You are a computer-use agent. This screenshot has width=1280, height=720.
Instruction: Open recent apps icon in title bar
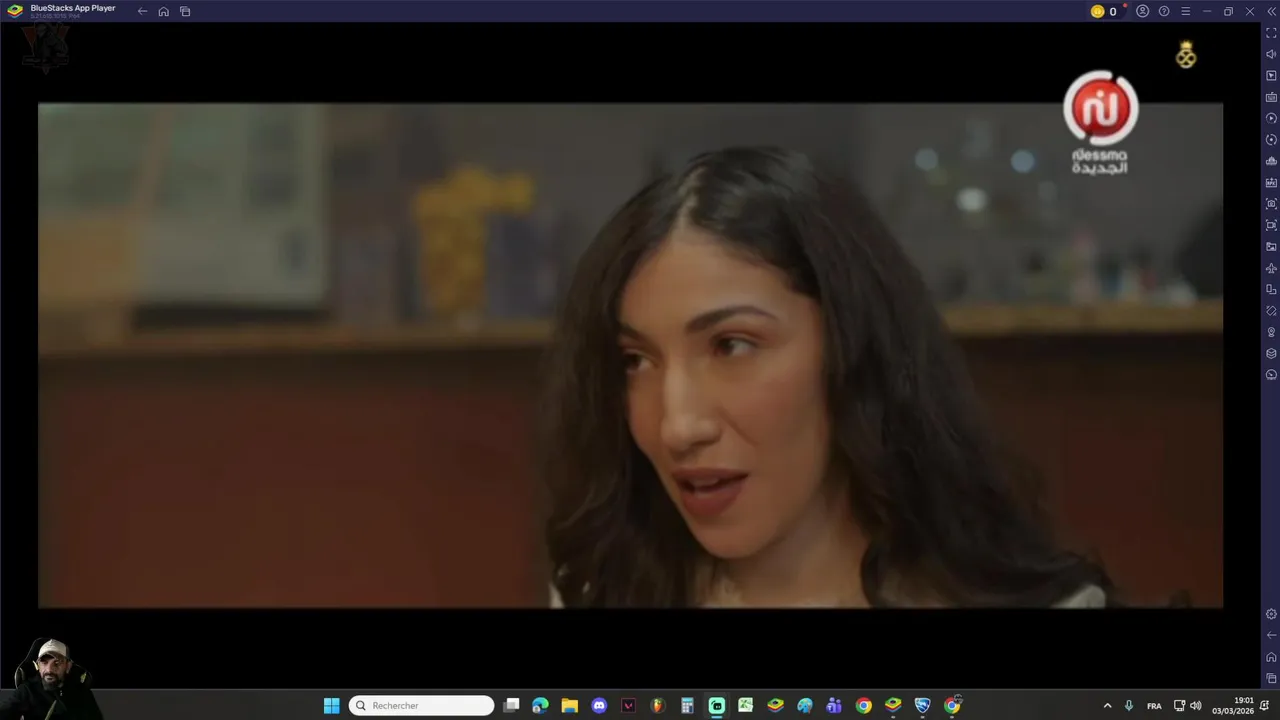185,11
